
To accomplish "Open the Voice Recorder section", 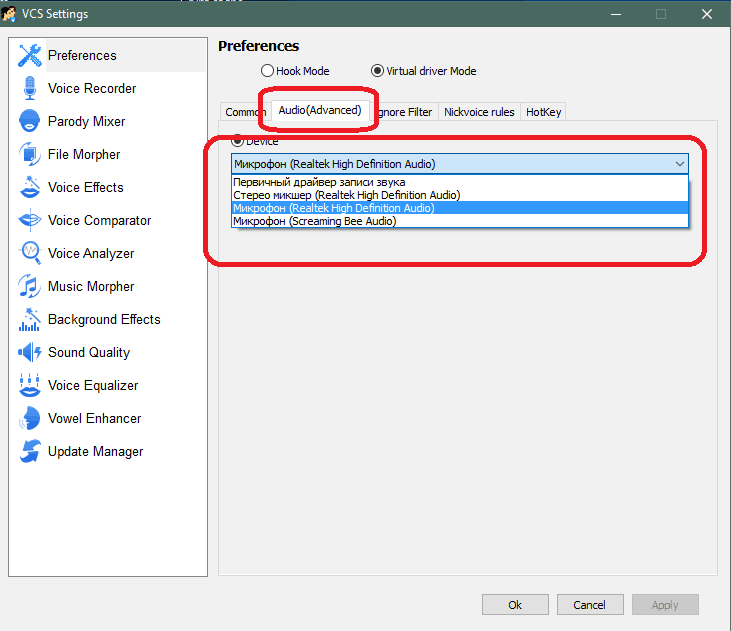I will [x=92, y=88].
